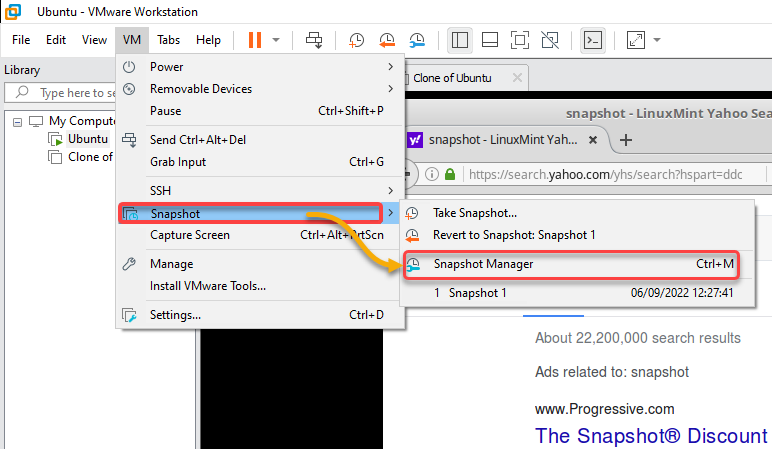Open The Snapshot Discount ad link
Screen dimensions: 772x449
coord(651,436)
